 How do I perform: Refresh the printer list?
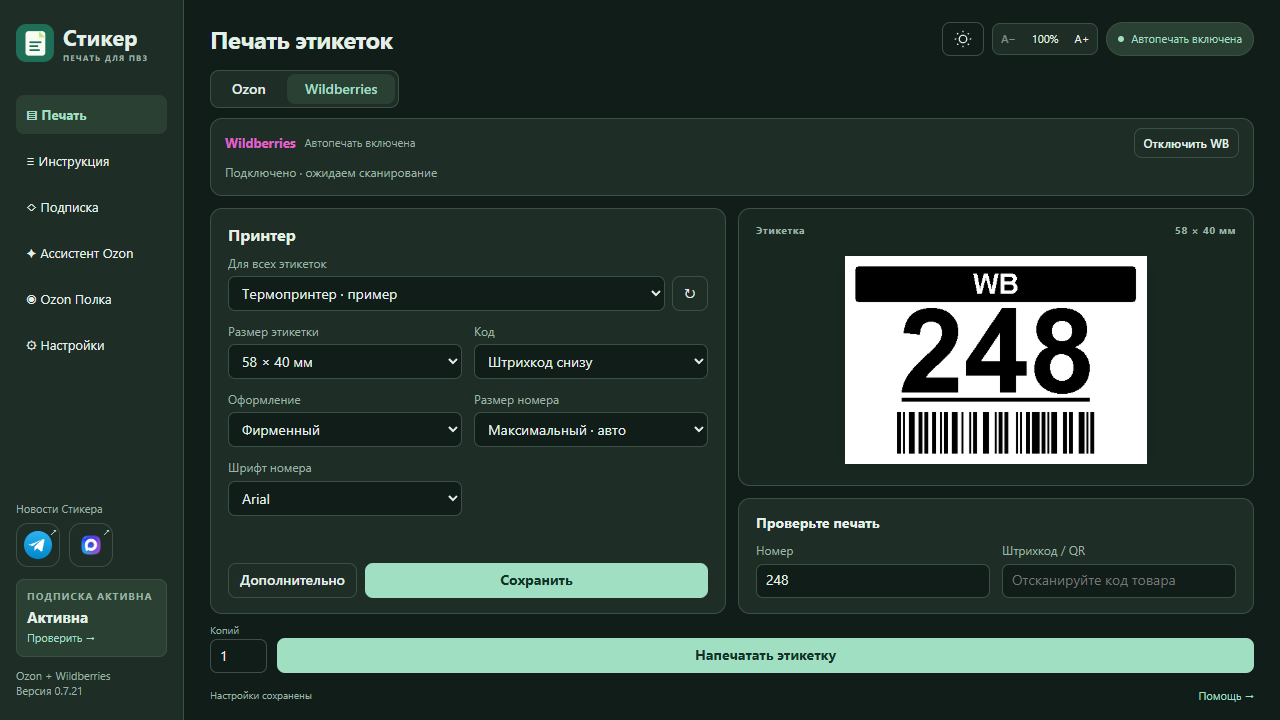pyautogui.click(x=690, y=294)
